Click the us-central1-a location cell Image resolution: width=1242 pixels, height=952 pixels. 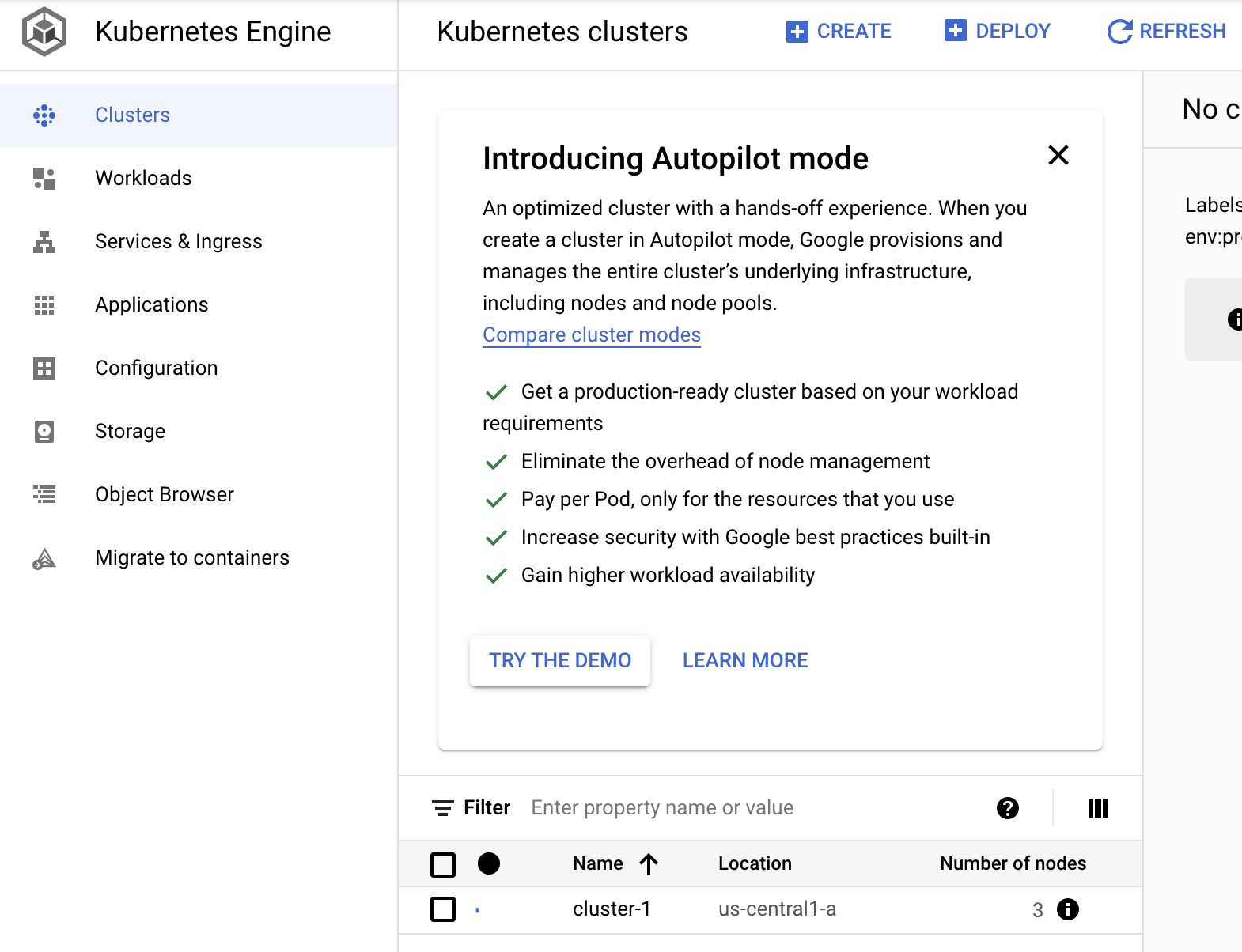[777, 909]
